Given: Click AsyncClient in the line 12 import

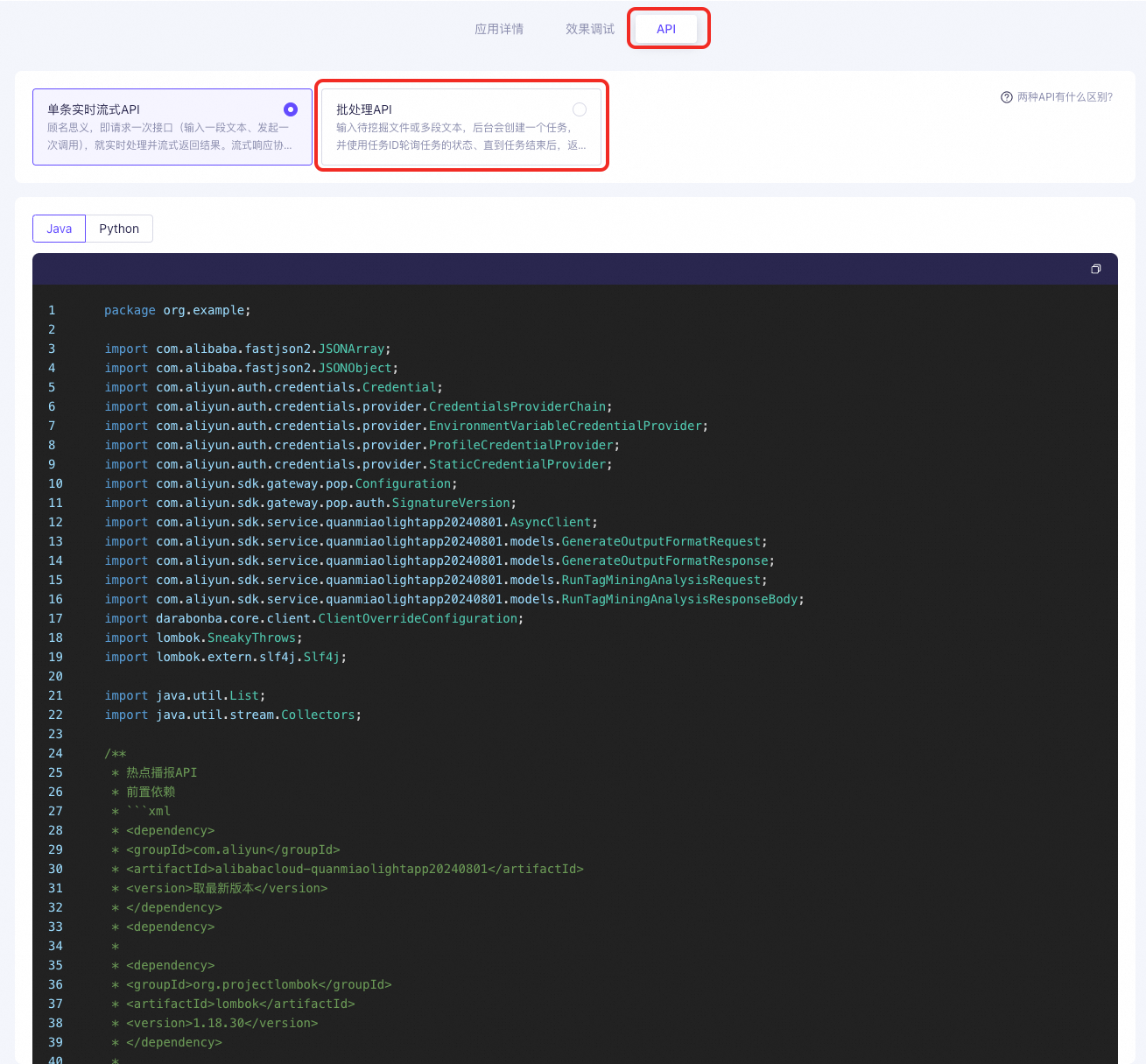Looking at the screenshot, I should [550, 522].
